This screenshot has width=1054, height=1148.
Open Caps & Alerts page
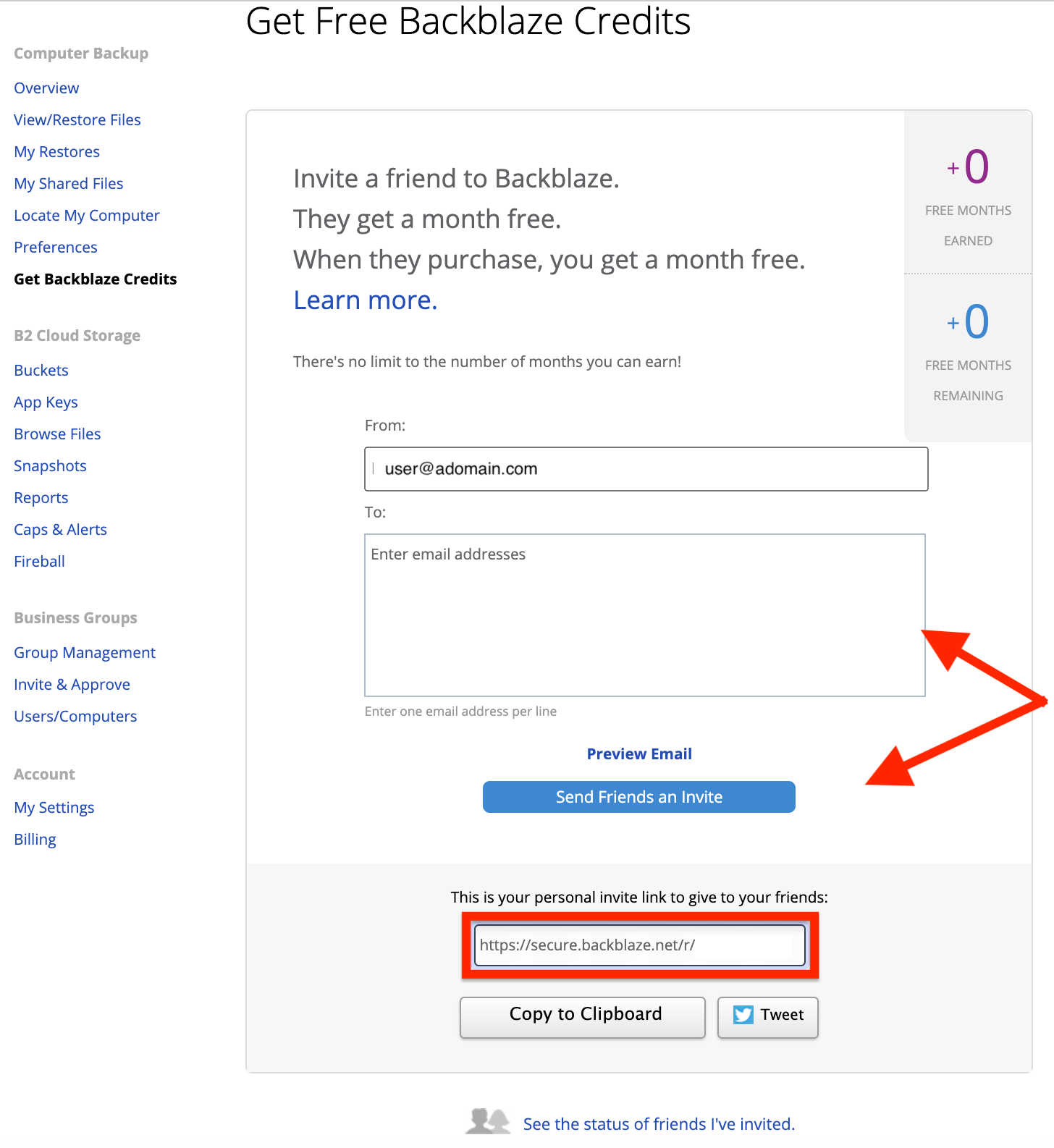click(x=60, y=530)
